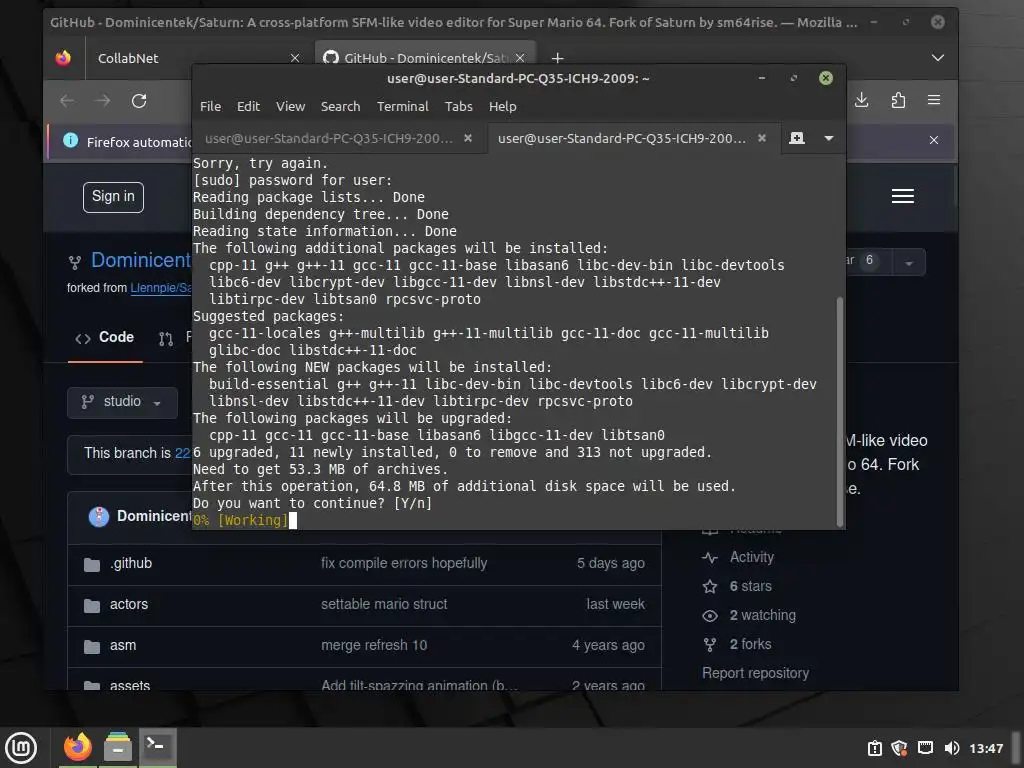Click Firefox icon in taskbar
Viewport: 1024px width, 768px height.
77,747
